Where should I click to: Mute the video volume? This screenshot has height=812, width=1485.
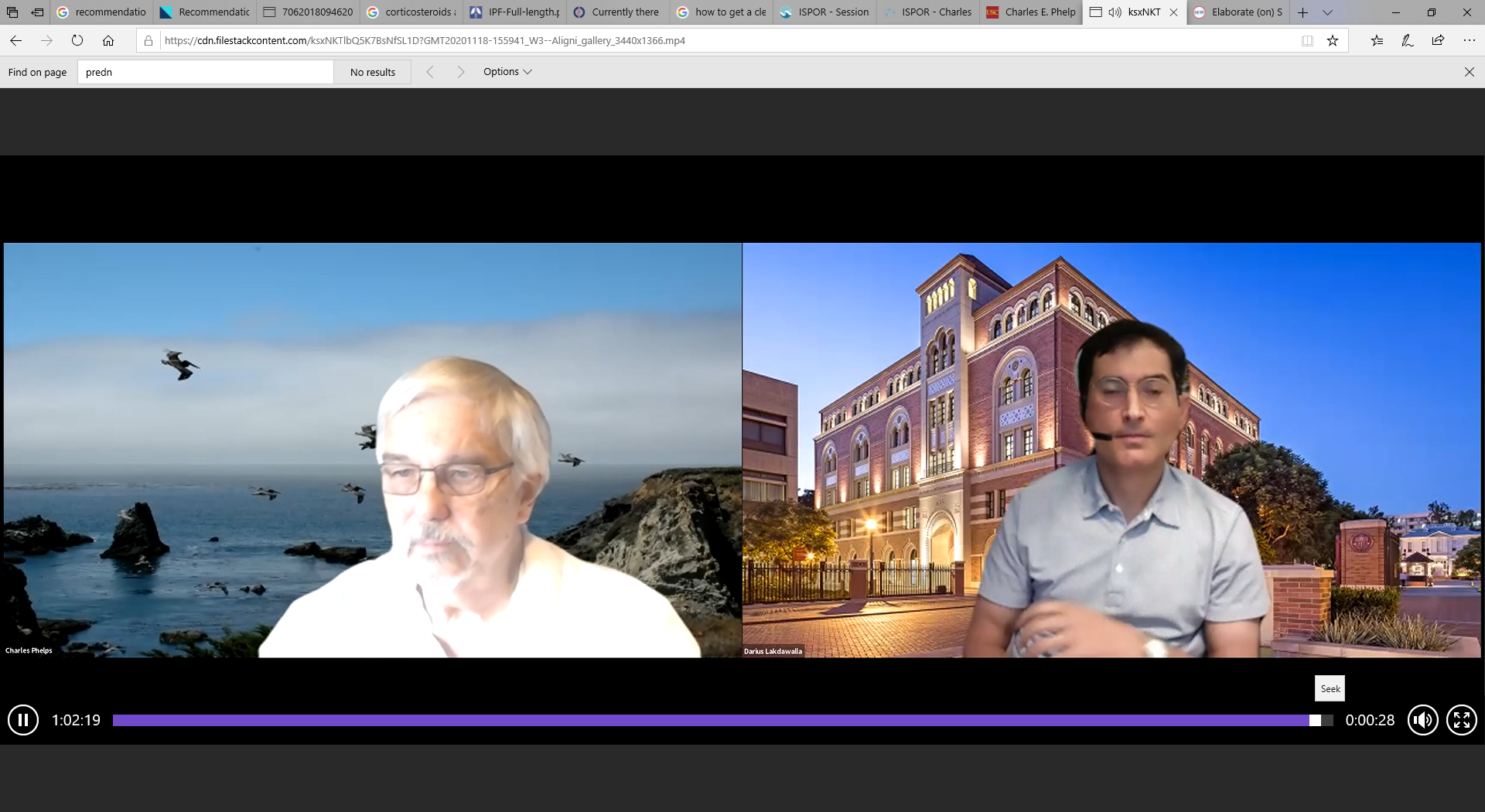[x=1422, y=720]
